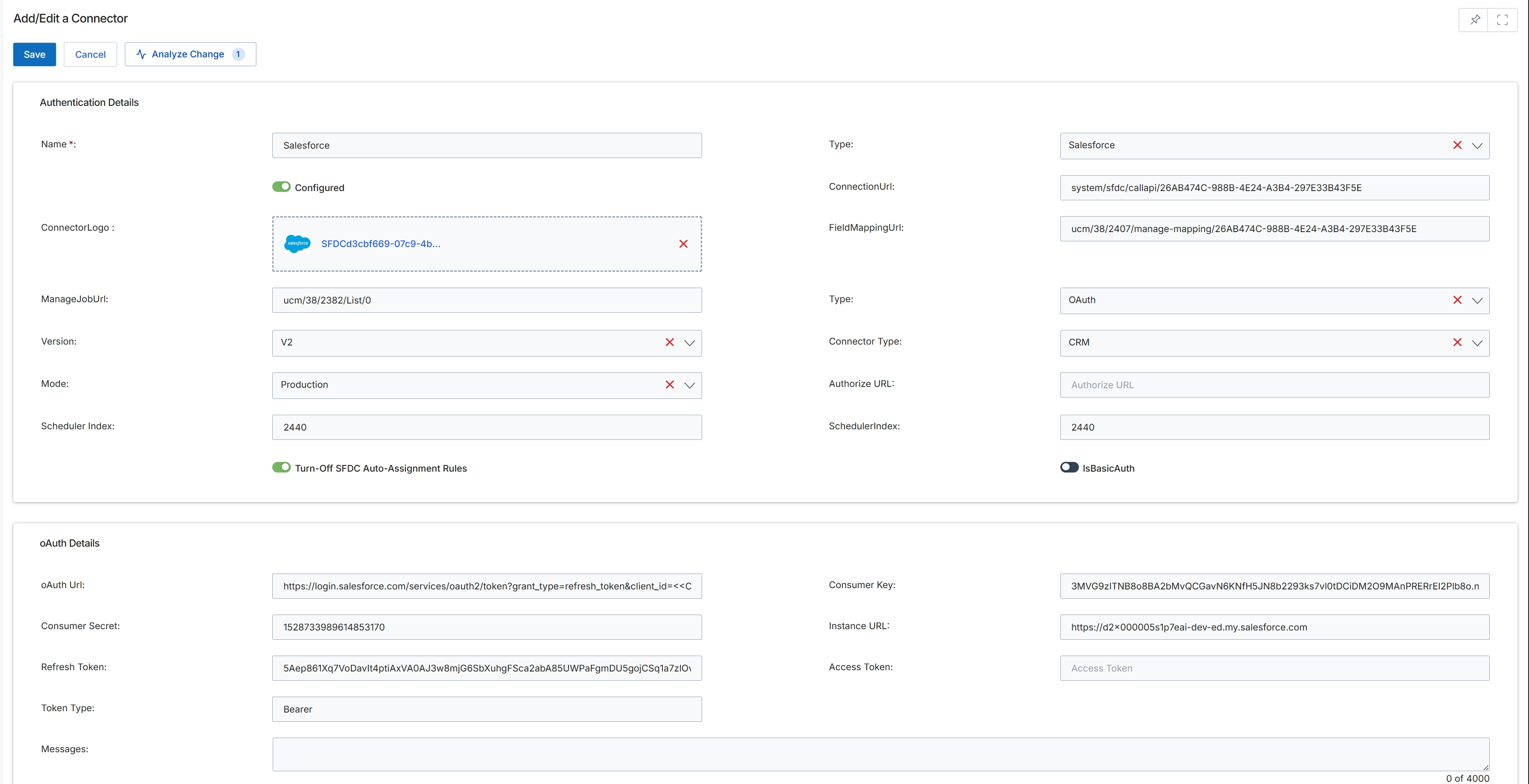This screenshot has height=784, width=1529.
Task: Click the oAuth Url input field
Action: [487, 586]
